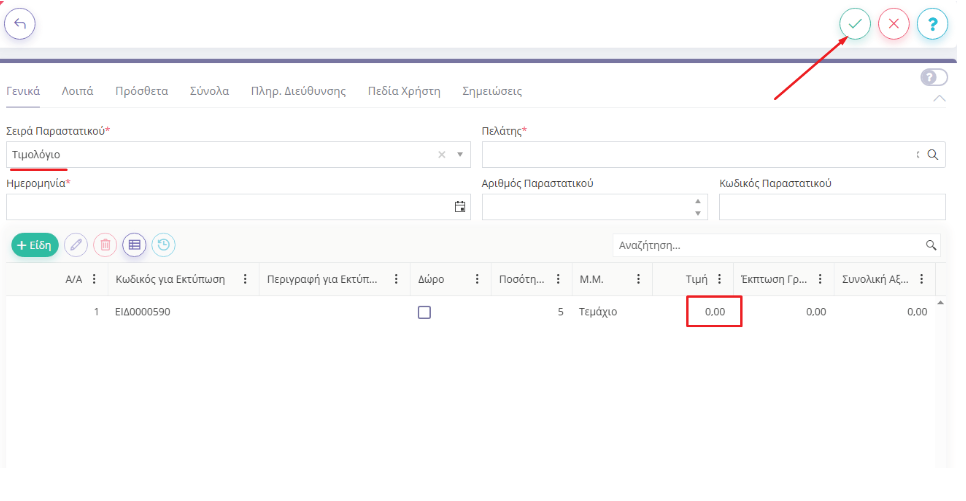Open the Τιμή column options menu
Screen dimensions: 966x501
[x=719, y=280]
